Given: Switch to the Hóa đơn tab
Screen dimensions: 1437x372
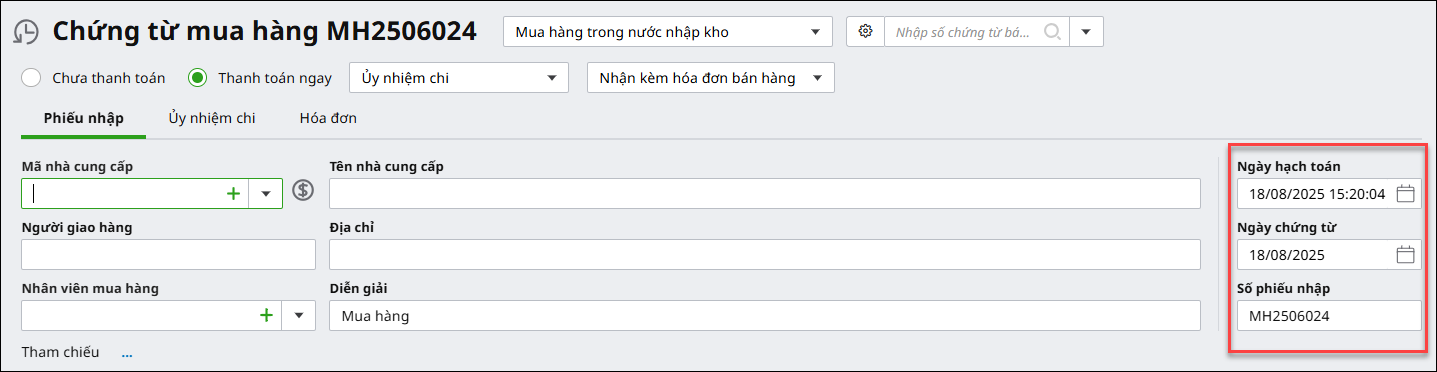Looking at the screenshot, I should pos(328,118).
